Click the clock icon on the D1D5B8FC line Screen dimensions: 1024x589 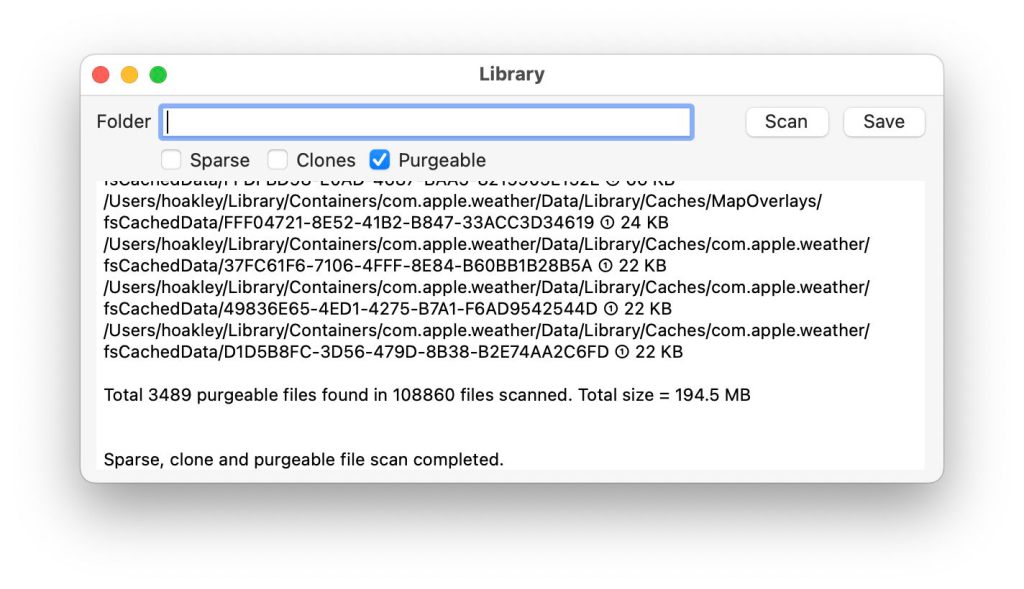pos(621,352)
